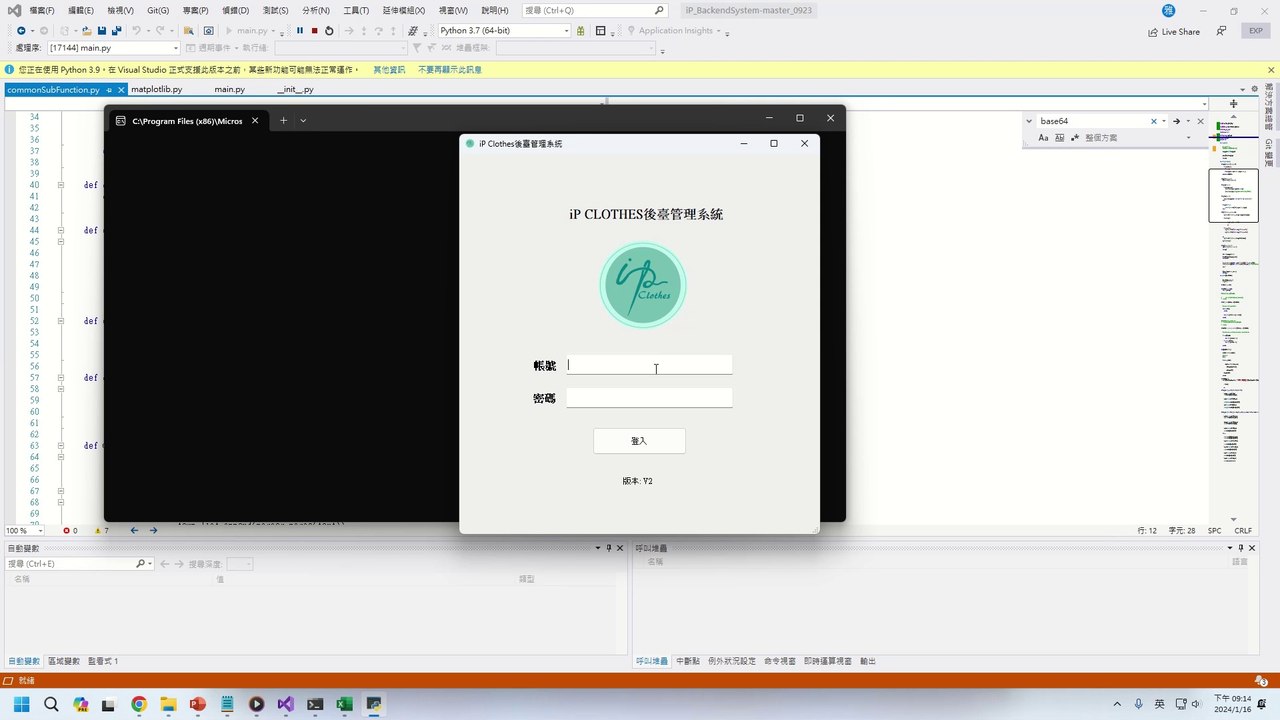1280x720 pixels.
Task: Toggle Match Case (Aa) in the find box
Action: (x=1043, y=137)
